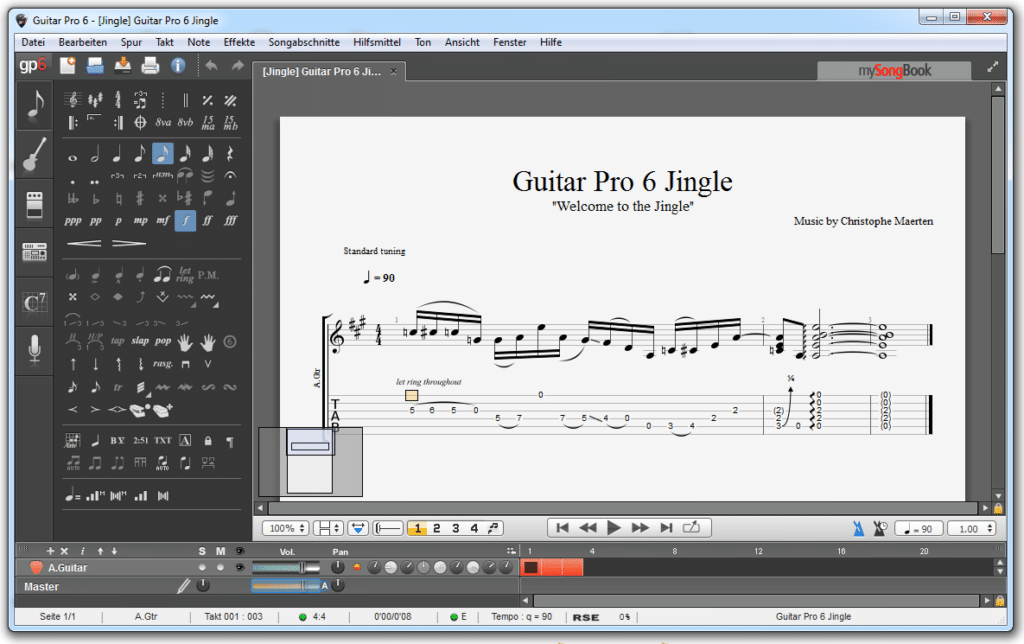Open the guitar instrument panel
The width and height of the screenshot is (1024, 644).
click(x=35, y=154)
